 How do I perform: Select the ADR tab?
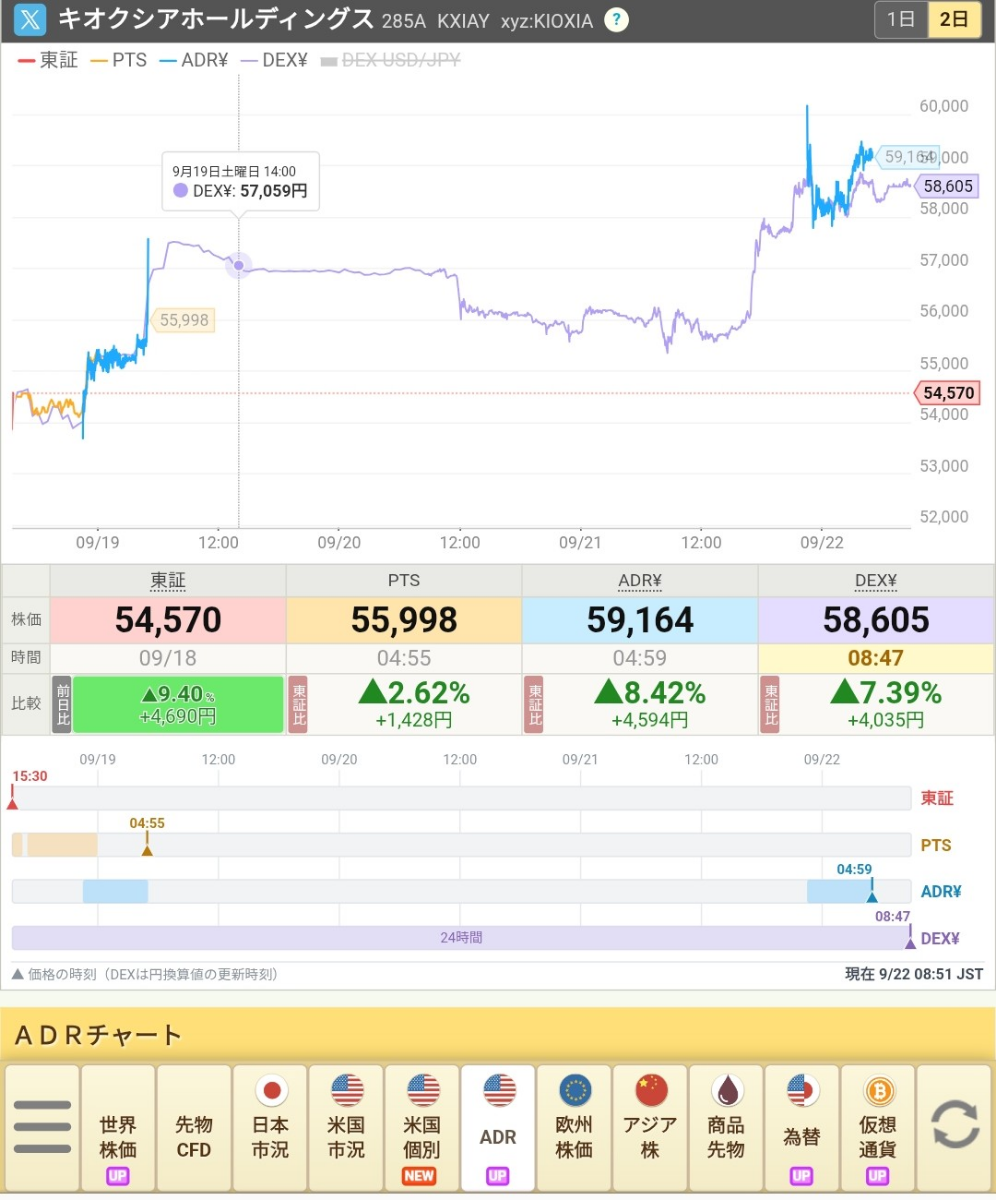pos(498,1127)
